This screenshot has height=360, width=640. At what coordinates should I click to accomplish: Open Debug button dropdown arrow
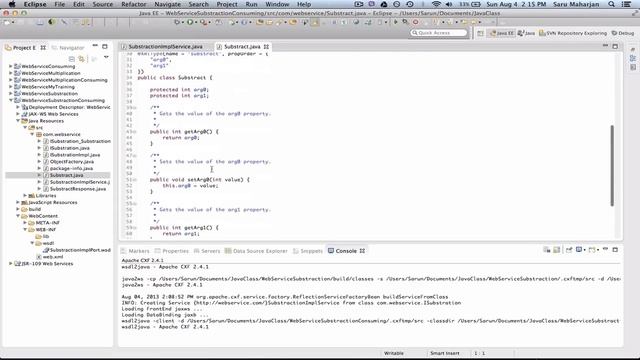pos(182,22)
